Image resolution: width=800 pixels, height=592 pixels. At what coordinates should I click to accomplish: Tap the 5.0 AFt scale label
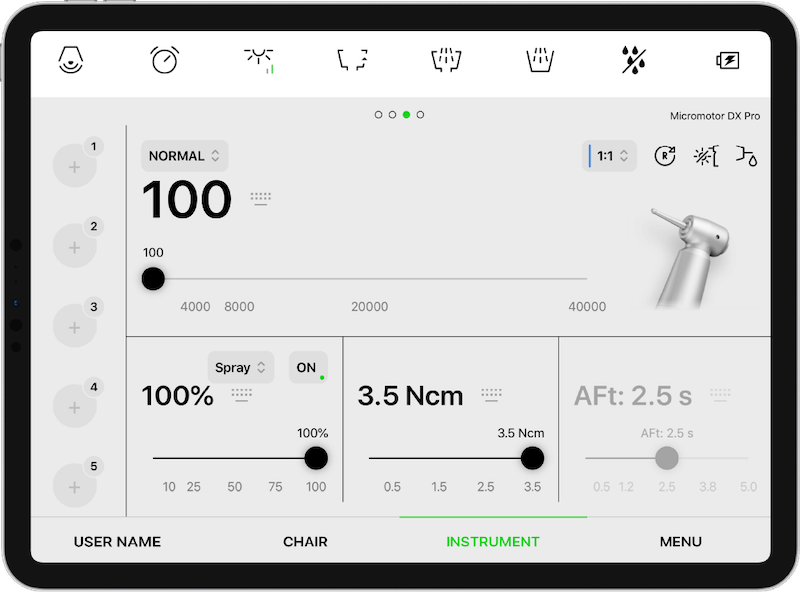click(748, 486)
